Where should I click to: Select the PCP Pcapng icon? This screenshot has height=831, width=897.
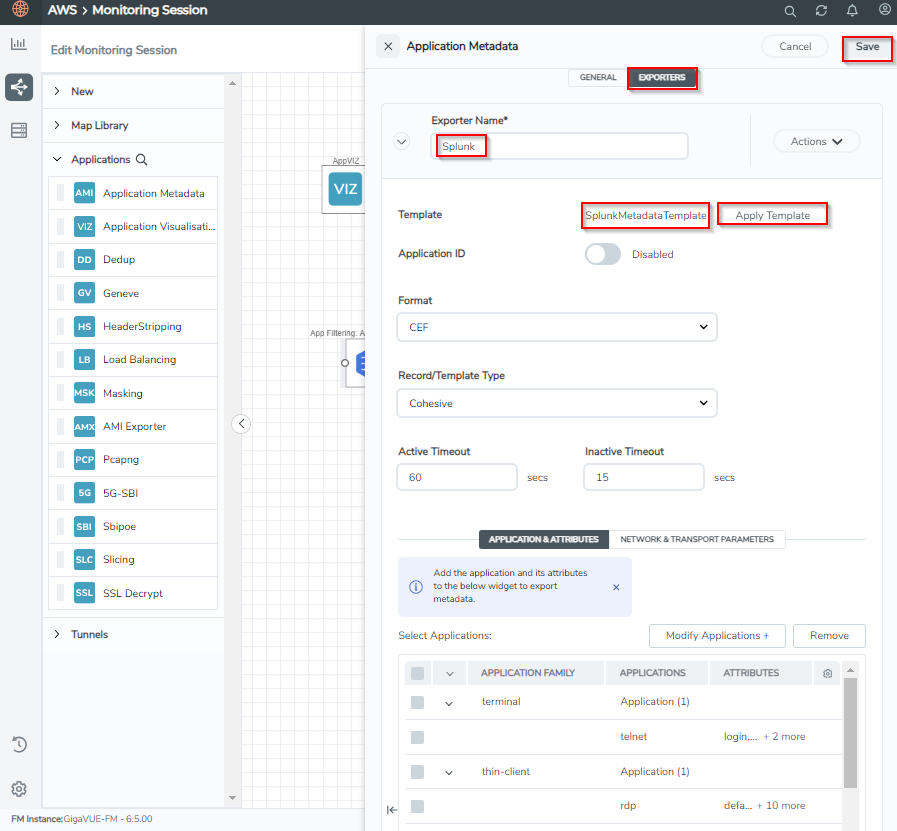[x=84, y=460]
